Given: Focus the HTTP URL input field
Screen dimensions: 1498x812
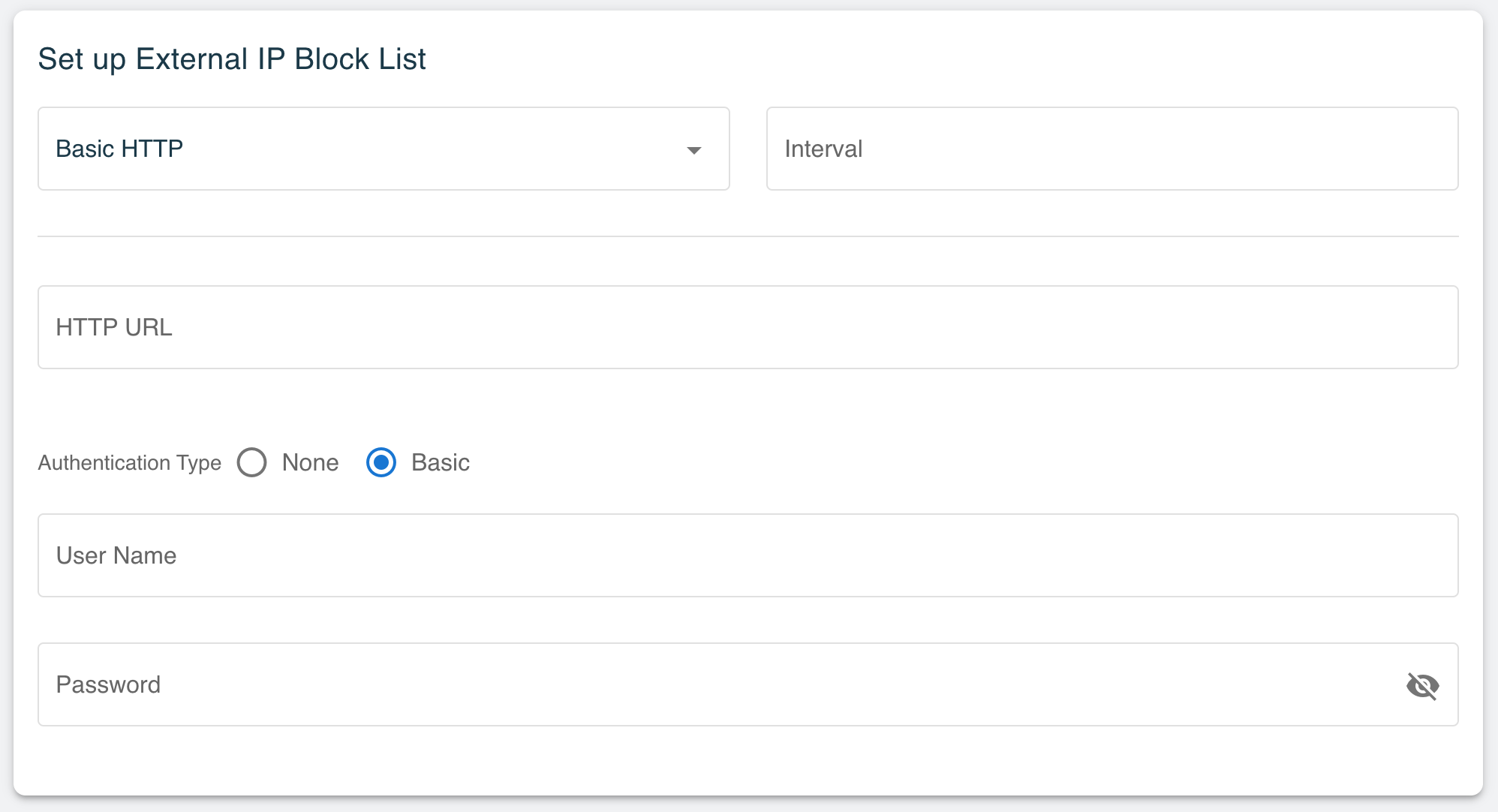Looking at the screenshot, I should coord(748,327).
